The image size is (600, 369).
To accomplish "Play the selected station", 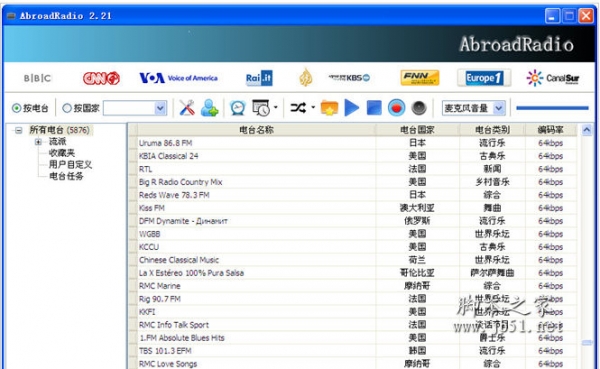I will pyautogui.click(x=352, y=108).
